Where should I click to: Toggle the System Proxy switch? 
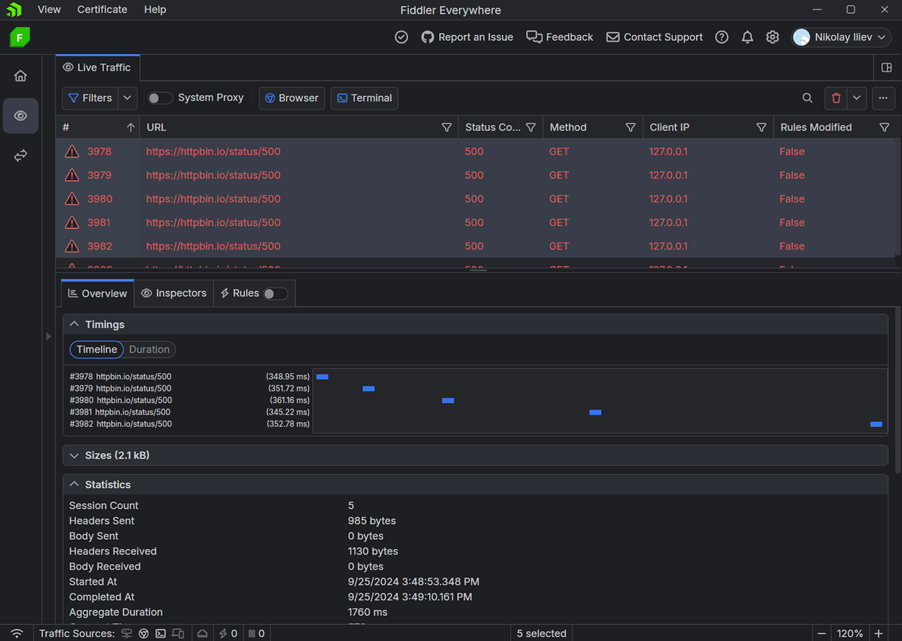click(160, 98)
